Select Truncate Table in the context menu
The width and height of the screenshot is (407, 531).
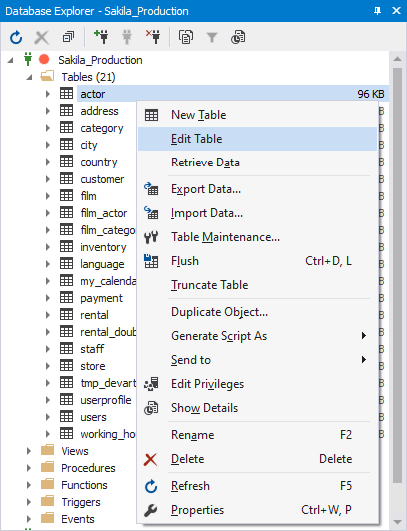(257, 285)
